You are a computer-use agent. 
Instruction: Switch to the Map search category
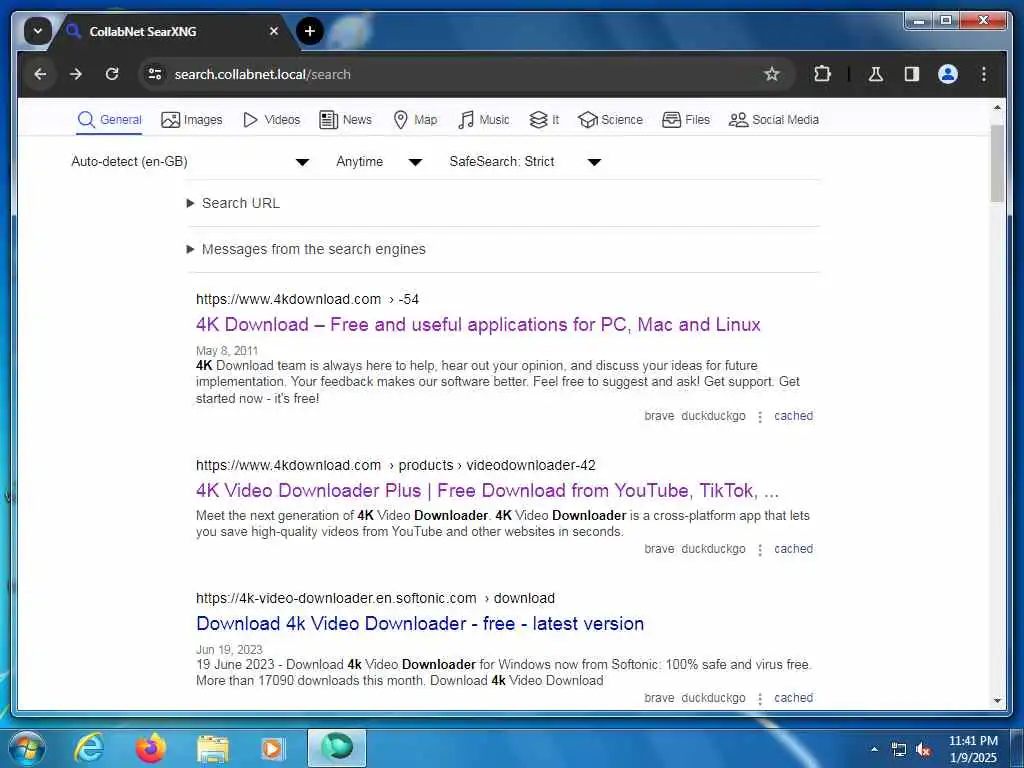click(x=415, y=120)
